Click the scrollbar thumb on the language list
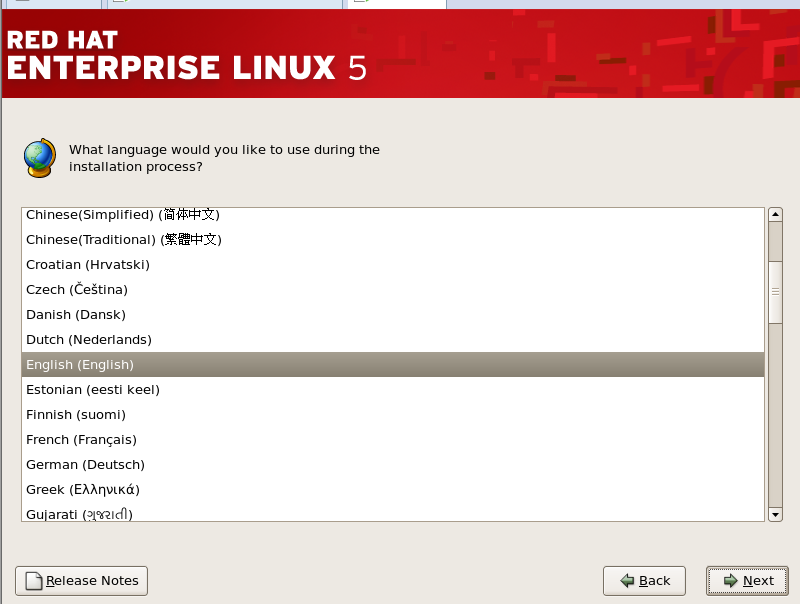The image size is (800, 604). tap(775, 290)
